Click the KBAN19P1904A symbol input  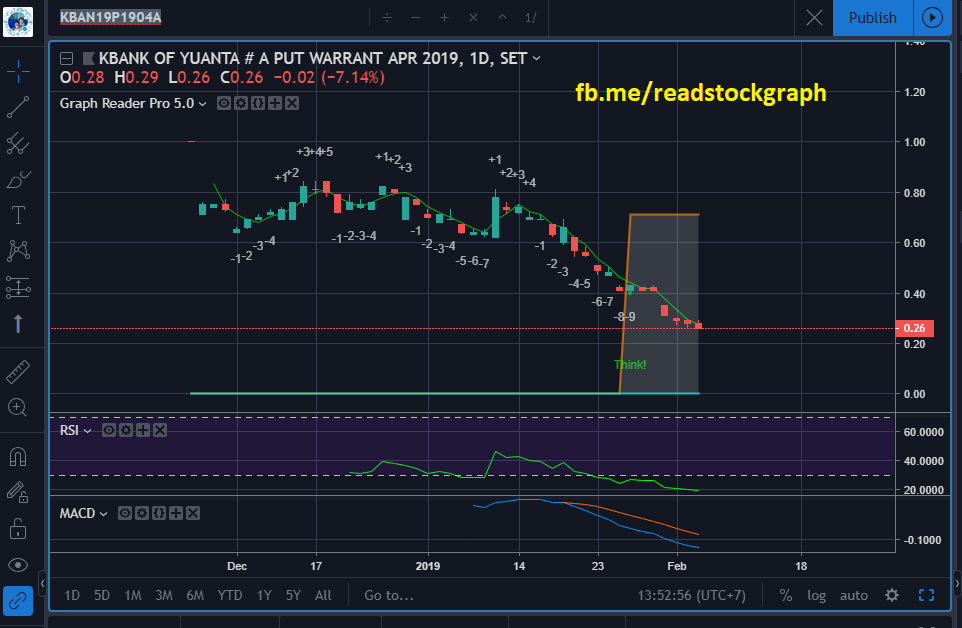click(x=110, y=17)
